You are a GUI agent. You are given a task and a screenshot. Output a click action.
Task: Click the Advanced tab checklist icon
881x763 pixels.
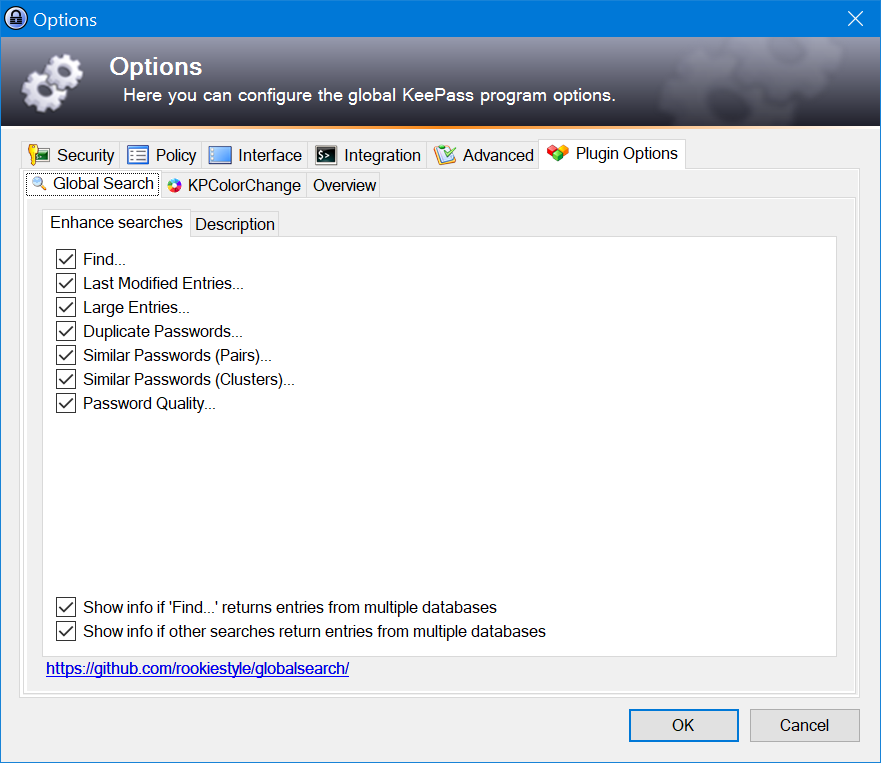(445, 155)
